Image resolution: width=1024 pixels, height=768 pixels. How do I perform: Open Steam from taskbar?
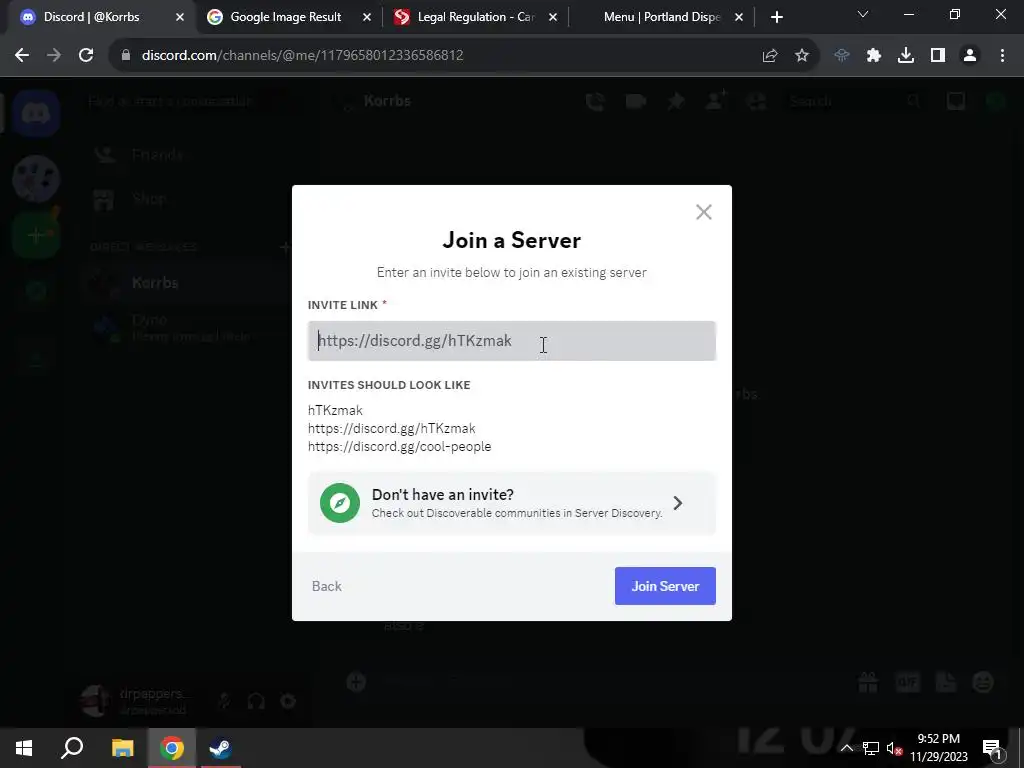tap(221, 748)
